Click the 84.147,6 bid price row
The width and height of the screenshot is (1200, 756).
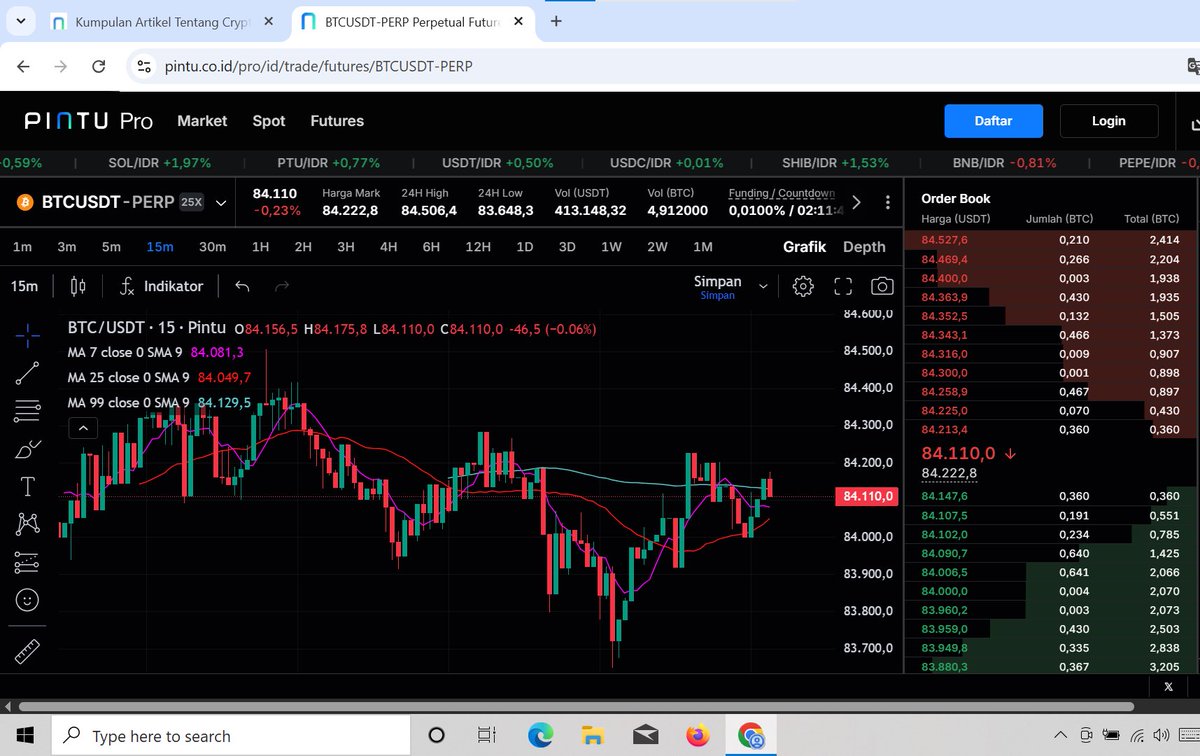(1050, 496)
